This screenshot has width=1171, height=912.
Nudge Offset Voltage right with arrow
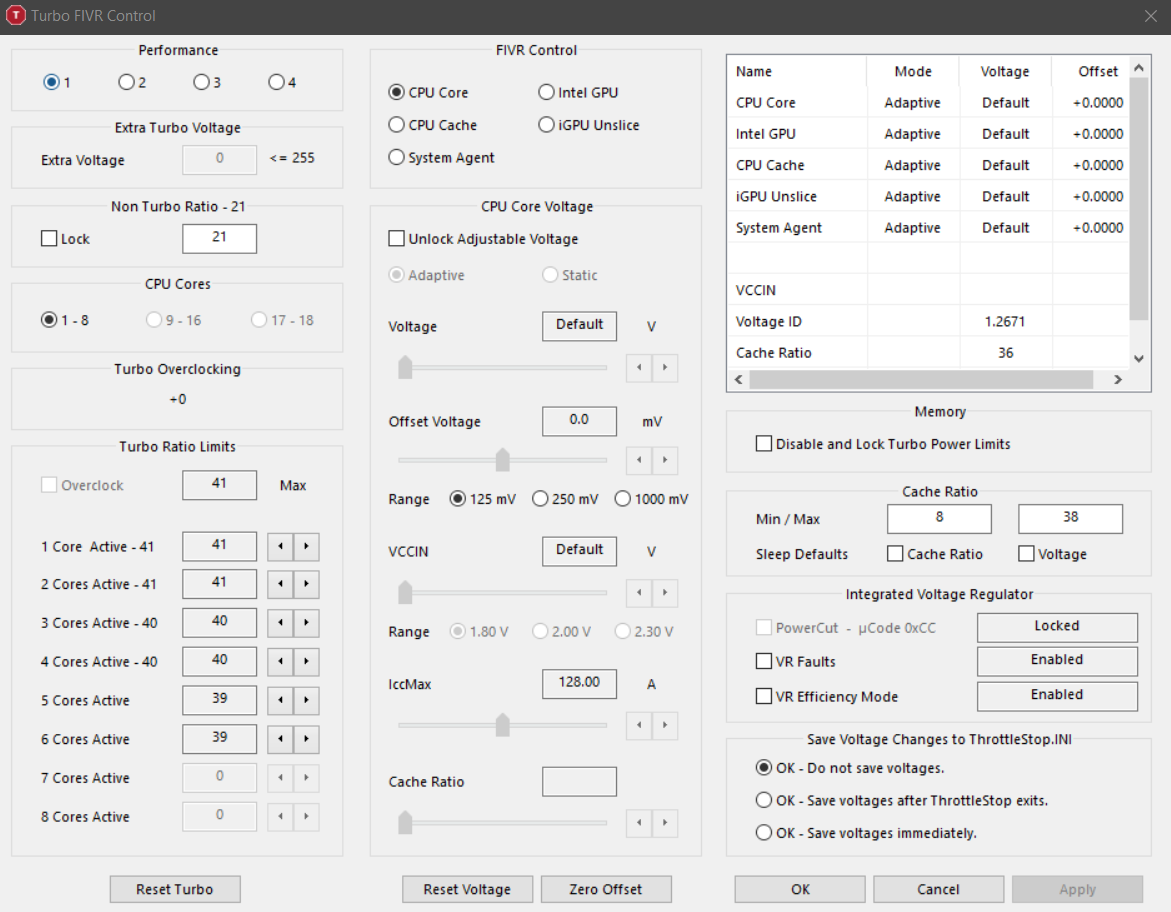point(665,459)
